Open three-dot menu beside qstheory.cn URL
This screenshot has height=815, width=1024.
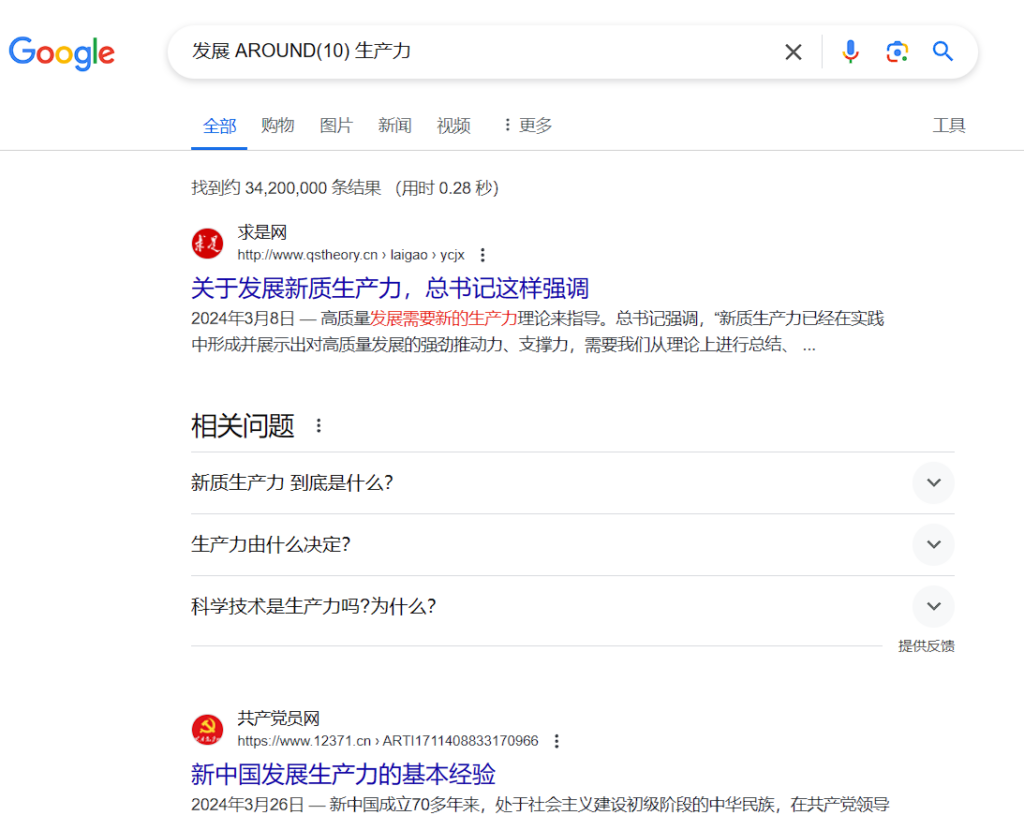(x=483, y=255)
